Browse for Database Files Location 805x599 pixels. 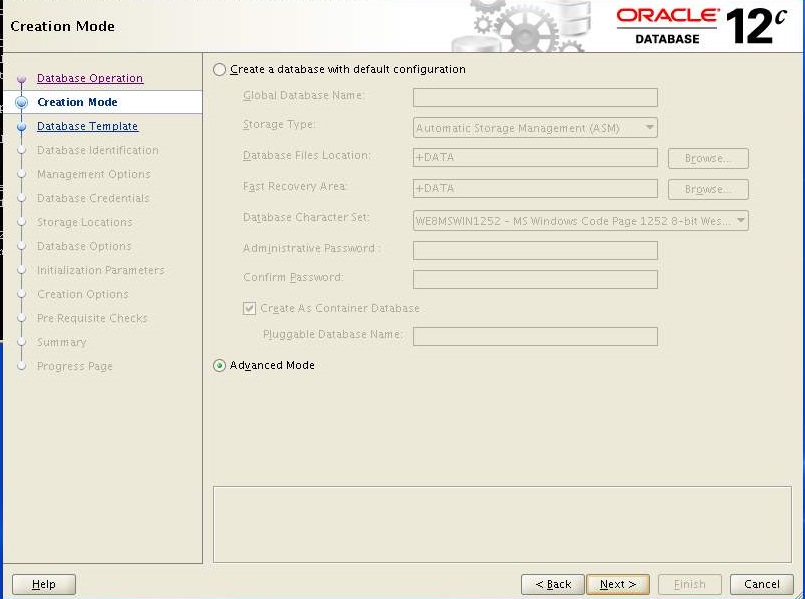tap(708, 158)
